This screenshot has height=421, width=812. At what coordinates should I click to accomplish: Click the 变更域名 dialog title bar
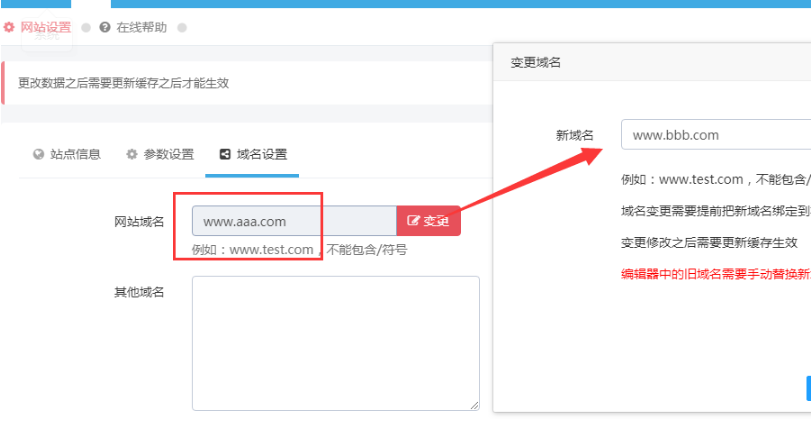pyautogui.click(x=652, y=62)
